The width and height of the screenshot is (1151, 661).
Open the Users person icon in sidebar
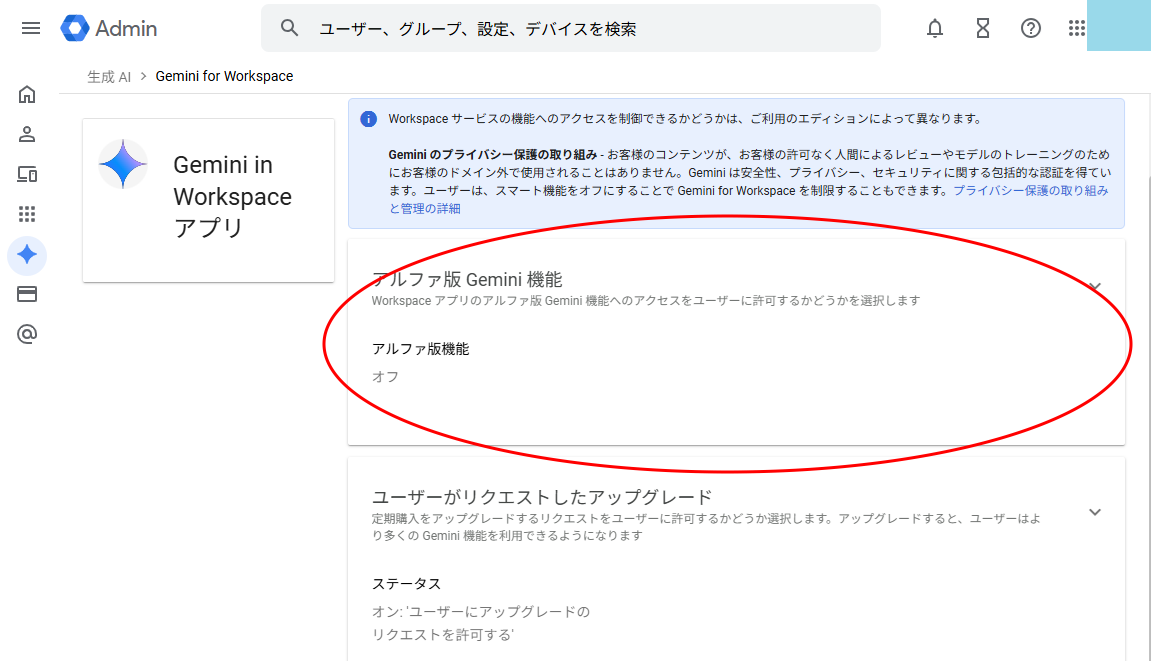tap(27, 134)
